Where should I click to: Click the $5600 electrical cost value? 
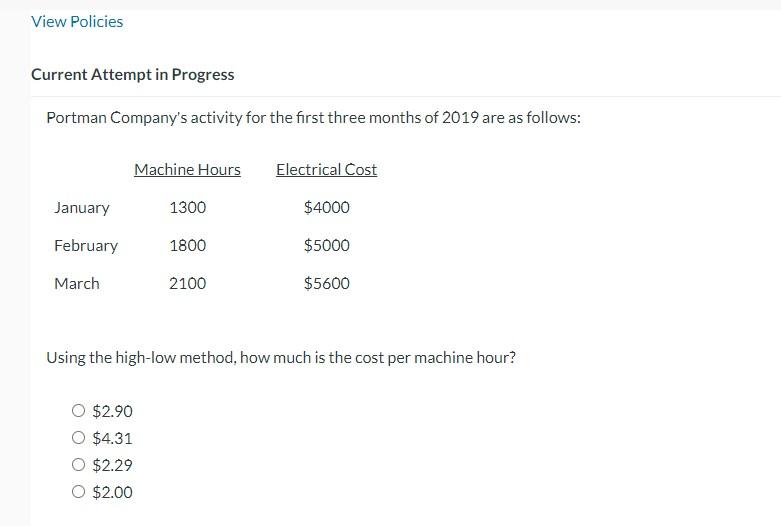coord(326,283)
